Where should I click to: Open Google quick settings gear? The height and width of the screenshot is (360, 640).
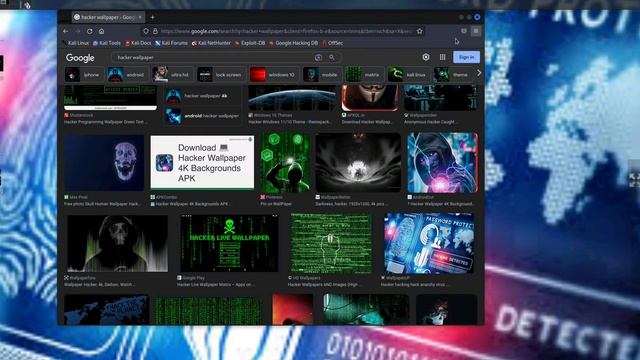[426, 57]
